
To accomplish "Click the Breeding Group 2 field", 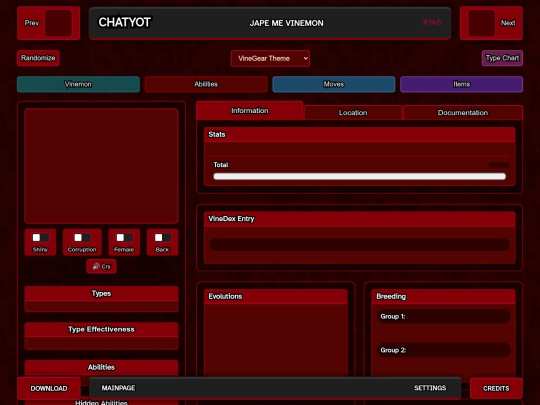I will tap(444, 350).
